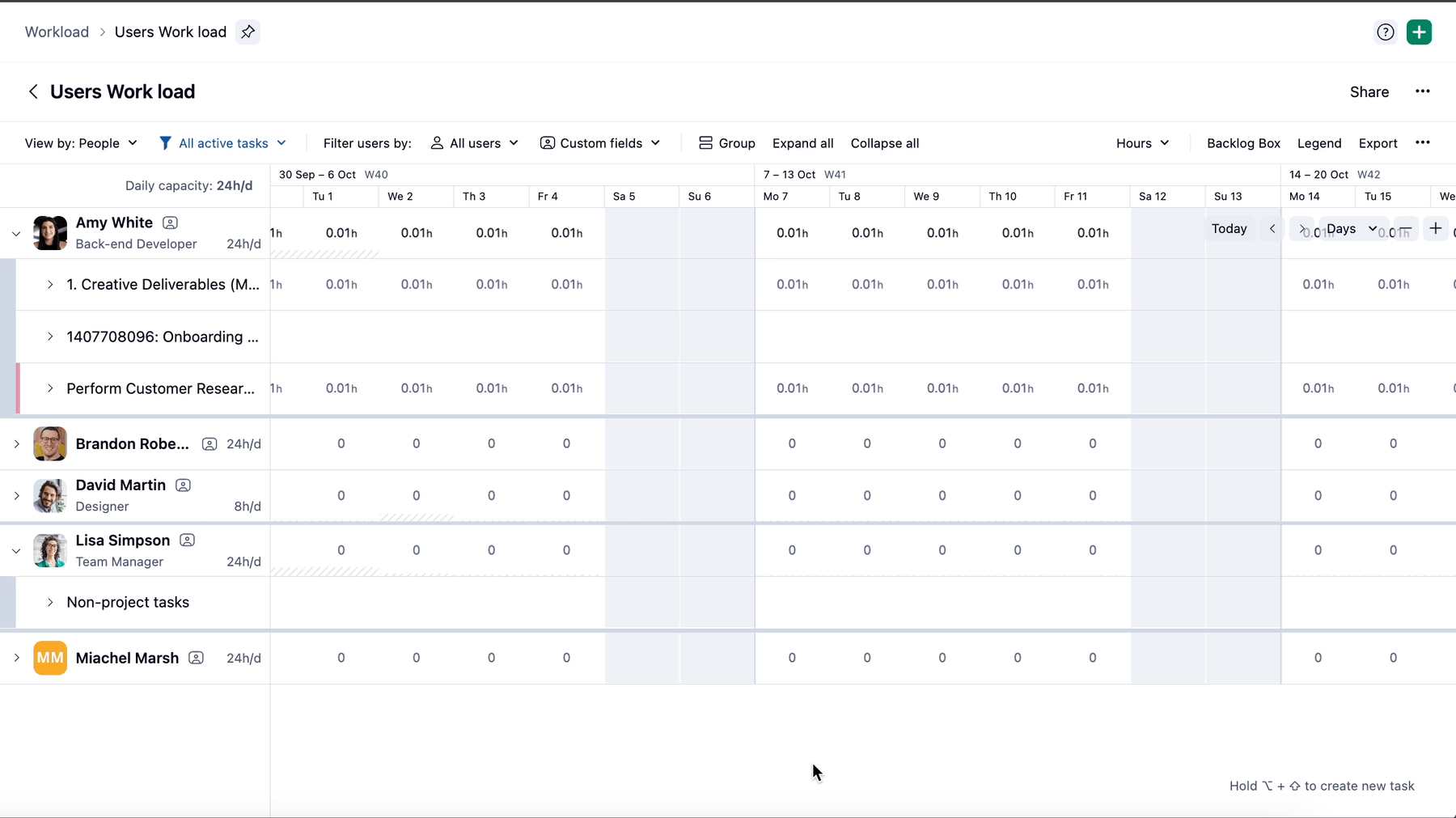Click the green plus add button

point(1419,32)
